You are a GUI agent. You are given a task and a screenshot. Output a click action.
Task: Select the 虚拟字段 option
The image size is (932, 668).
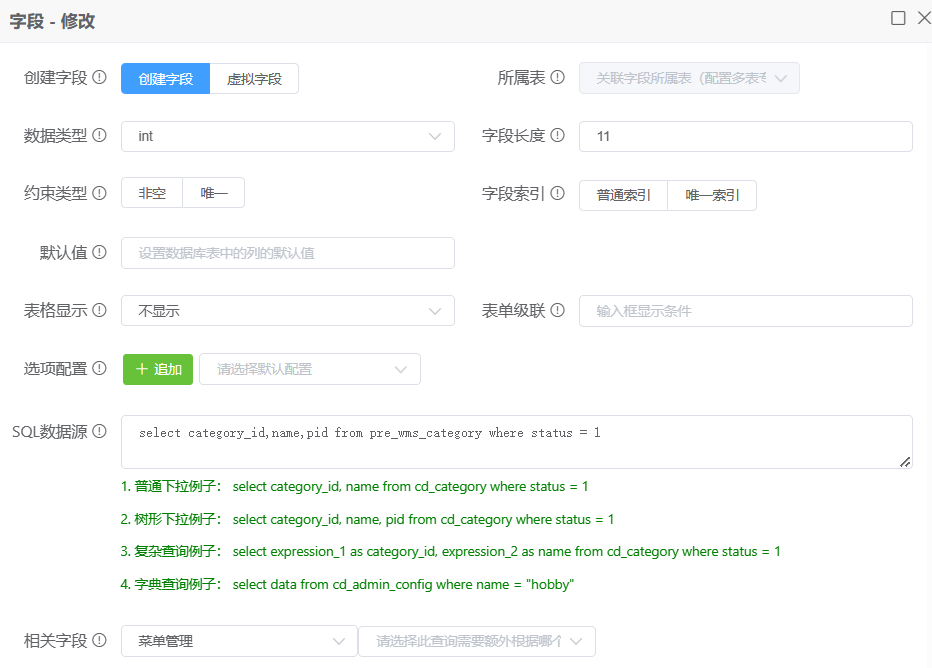coord(254,79)
